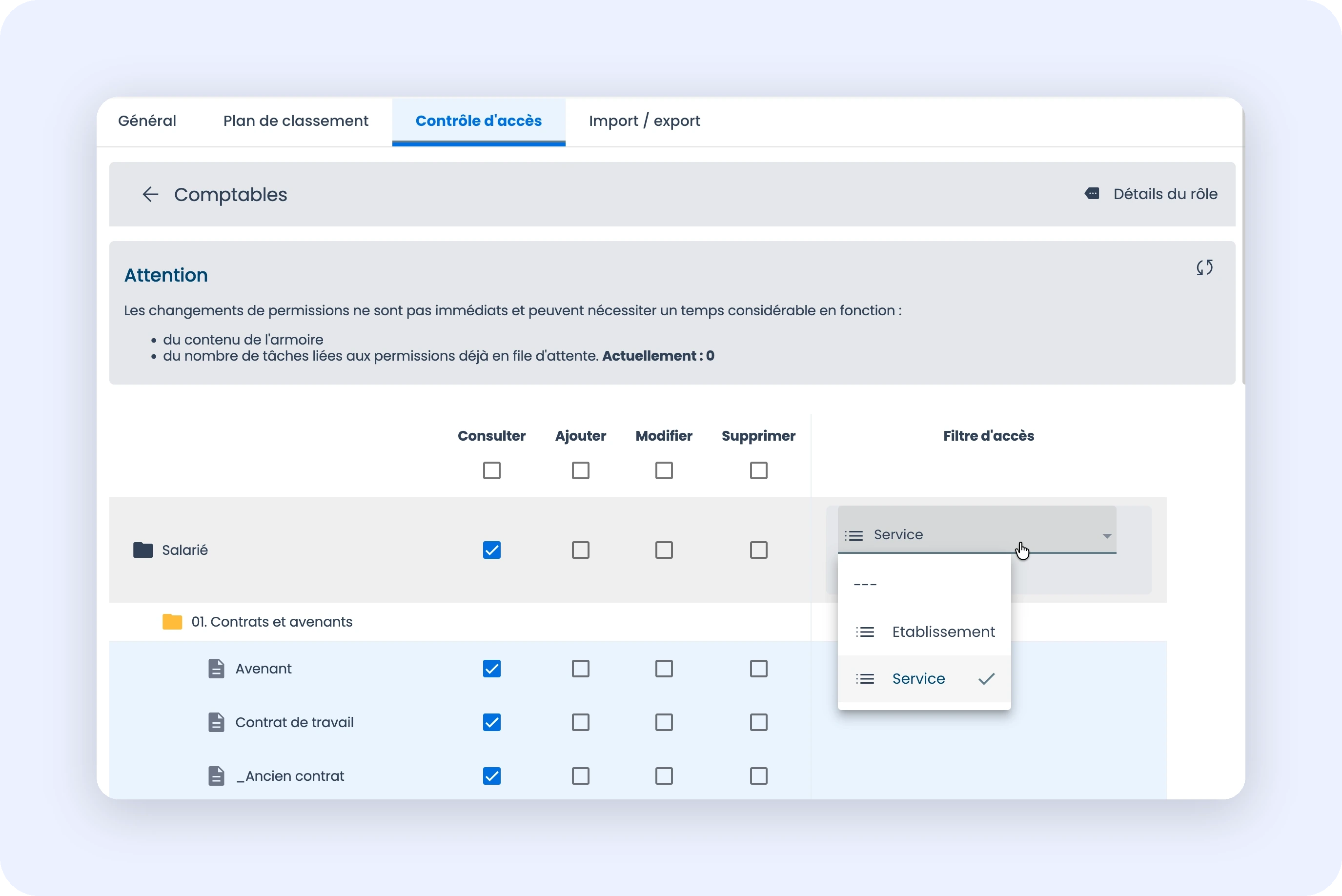Check Ajouter for the Salarié row

click(580, 550)
